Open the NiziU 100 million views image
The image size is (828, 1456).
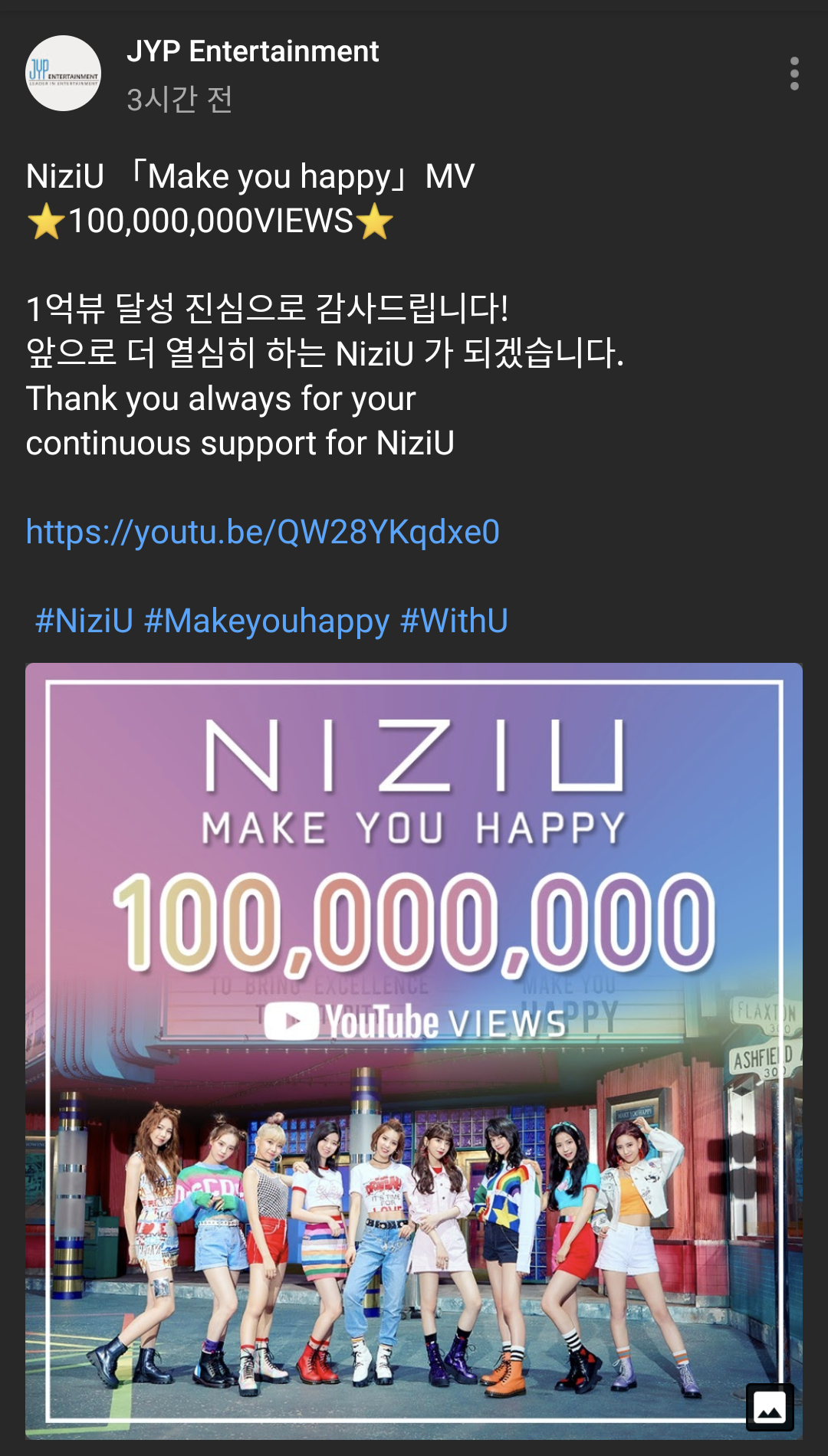[x=414, y=1051]
